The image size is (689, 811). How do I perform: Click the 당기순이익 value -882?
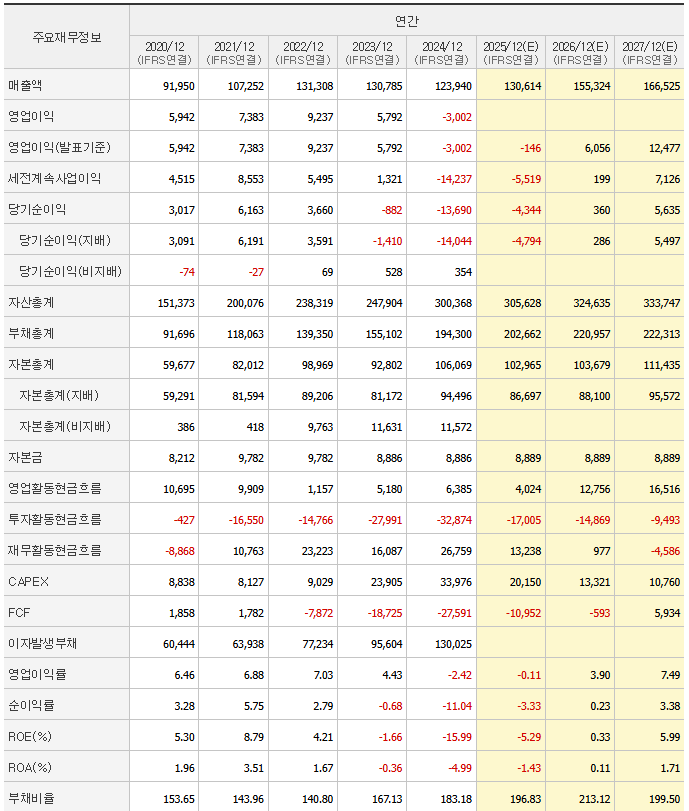tap(392, 211)
